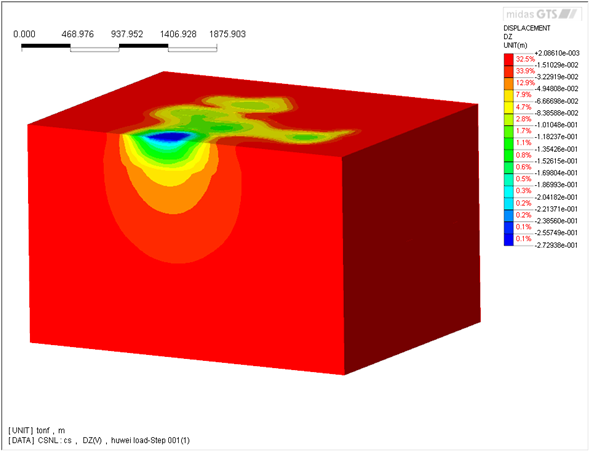Click the scale bar label 1406.928
The width and height of the screenshot is (590, 452).
pos(178,34)
